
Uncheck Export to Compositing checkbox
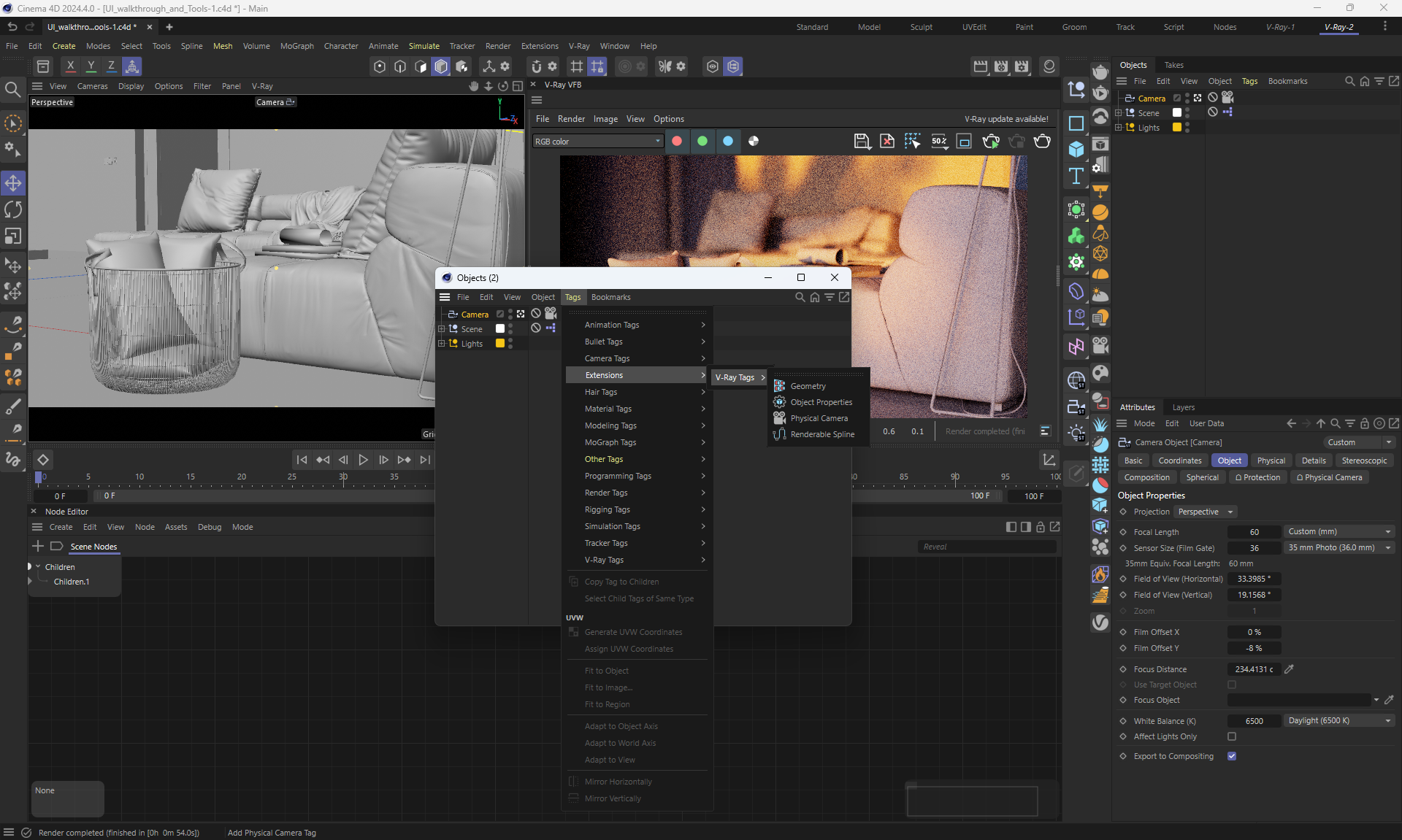click(x=1232, y=757)
